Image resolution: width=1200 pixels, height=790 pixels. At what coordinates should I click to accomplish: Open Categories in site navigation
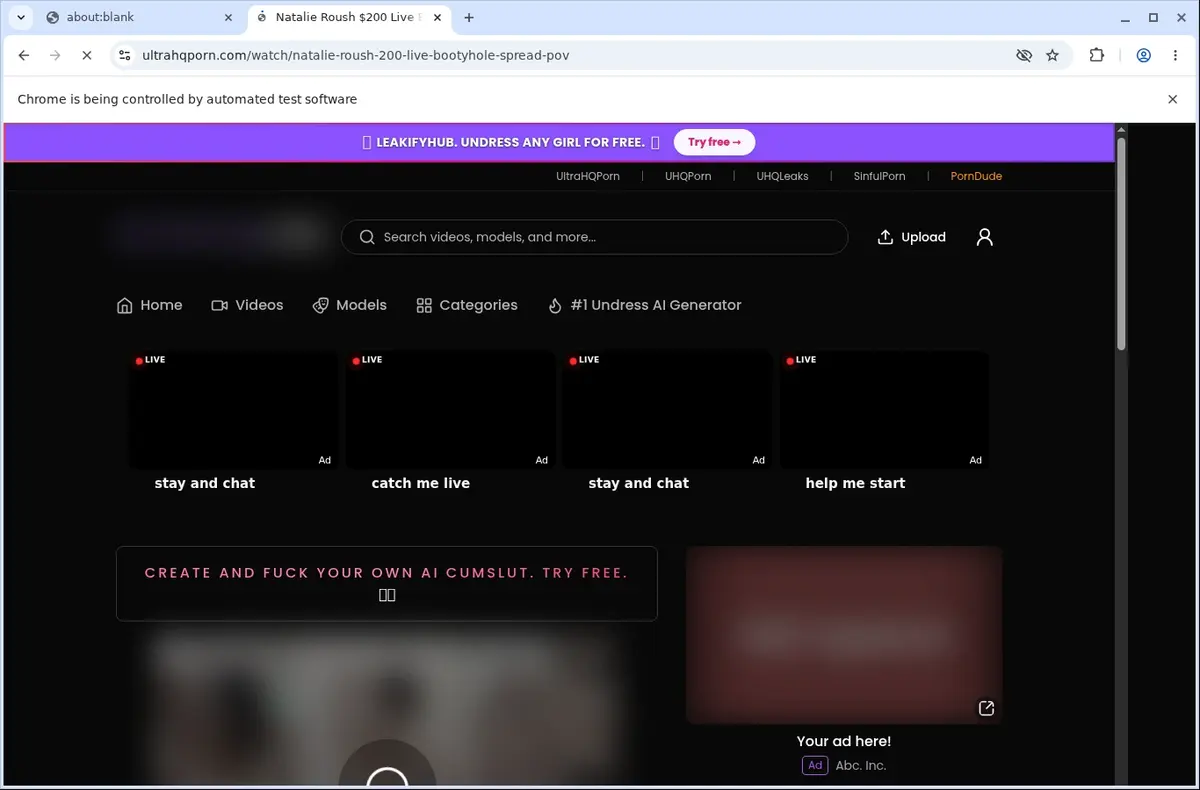467,305
